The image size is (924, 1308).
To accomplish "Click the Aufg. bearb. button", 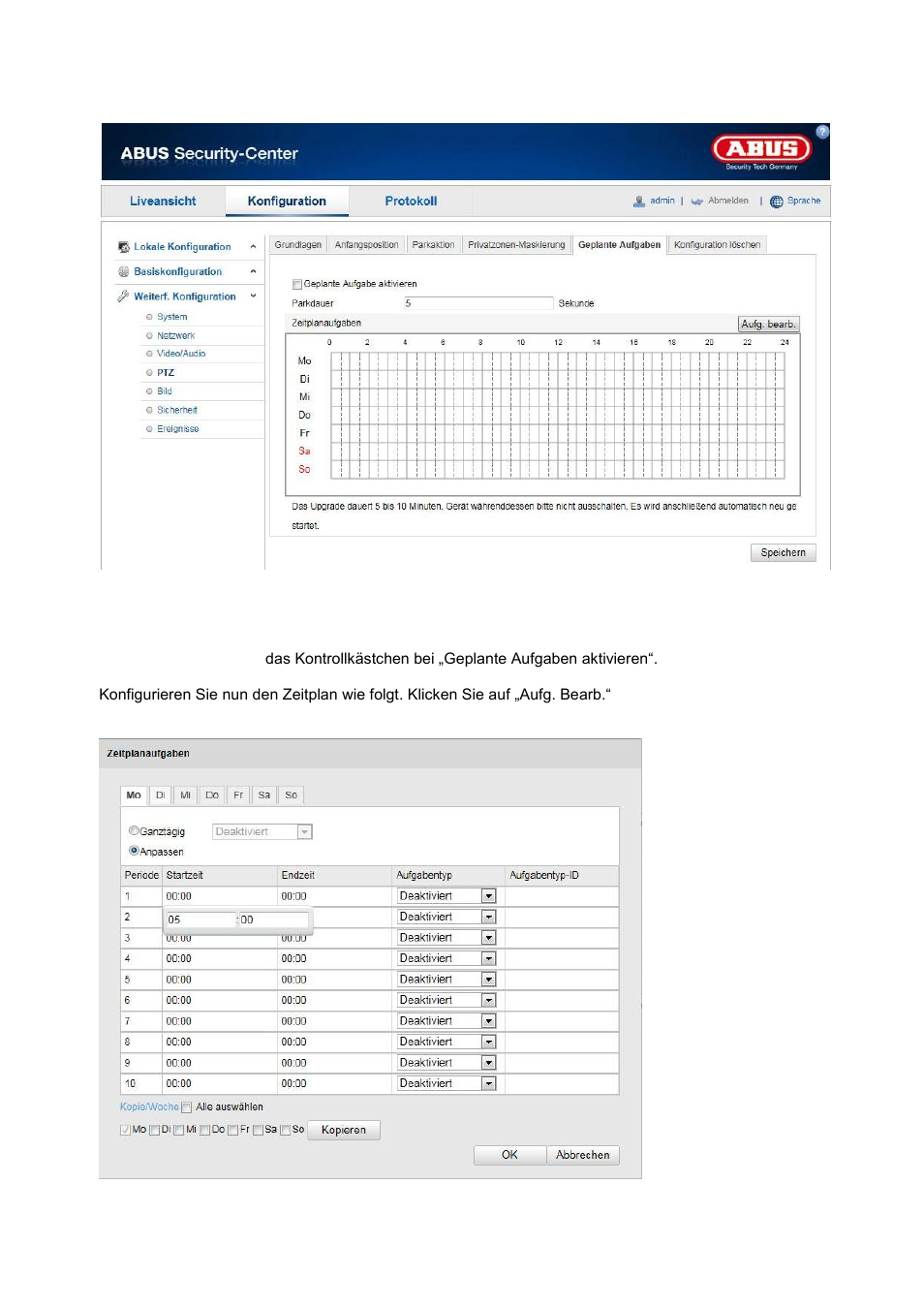I will (768, 325).
